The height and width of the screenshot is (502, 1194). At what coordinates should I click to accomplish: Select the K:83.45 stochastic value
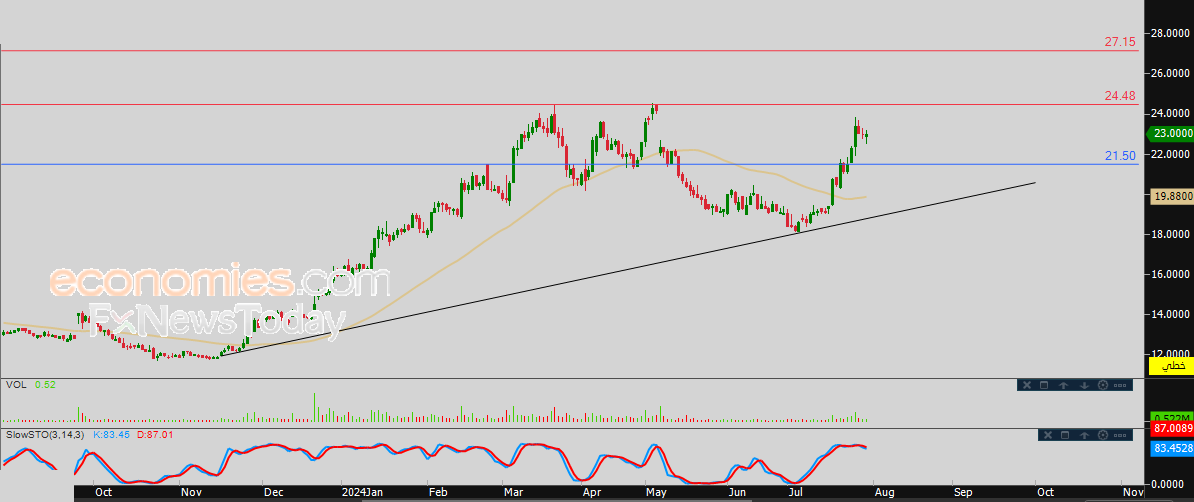pos(110,434)
